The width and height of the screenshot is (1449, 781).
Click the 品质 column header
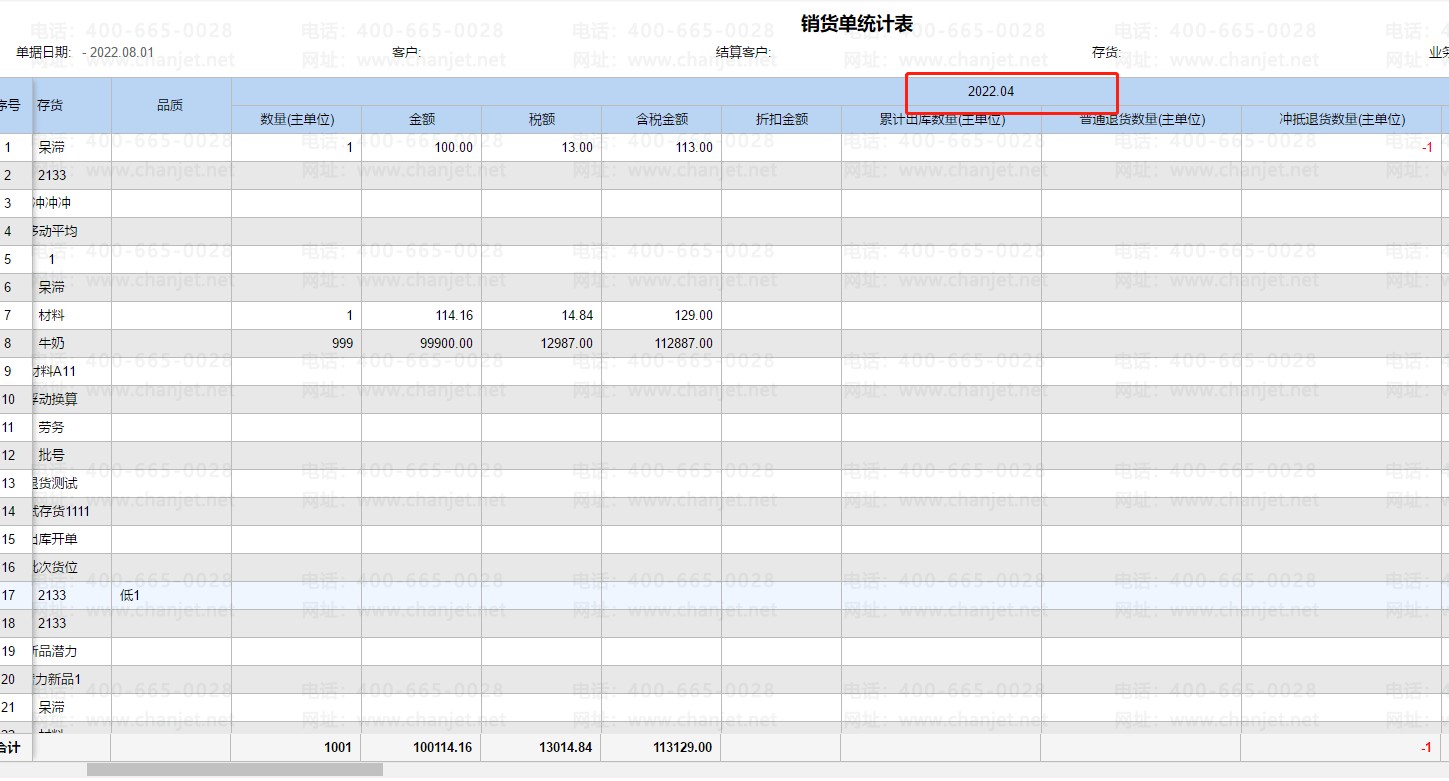click(x=170, y=105)
